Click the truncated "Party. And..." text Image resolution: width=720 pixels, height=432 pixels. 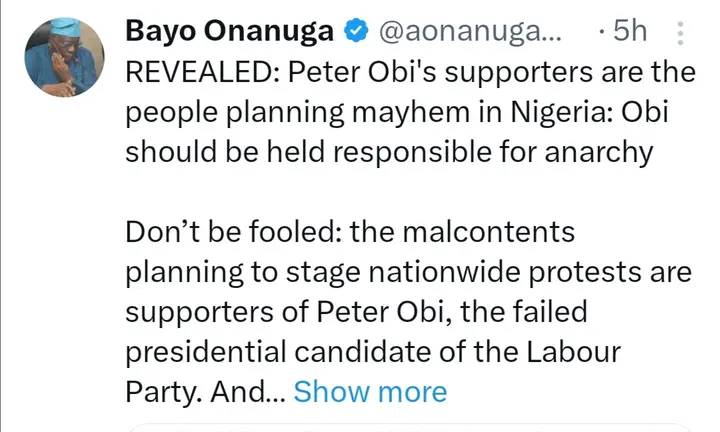[x=205, y=391]
